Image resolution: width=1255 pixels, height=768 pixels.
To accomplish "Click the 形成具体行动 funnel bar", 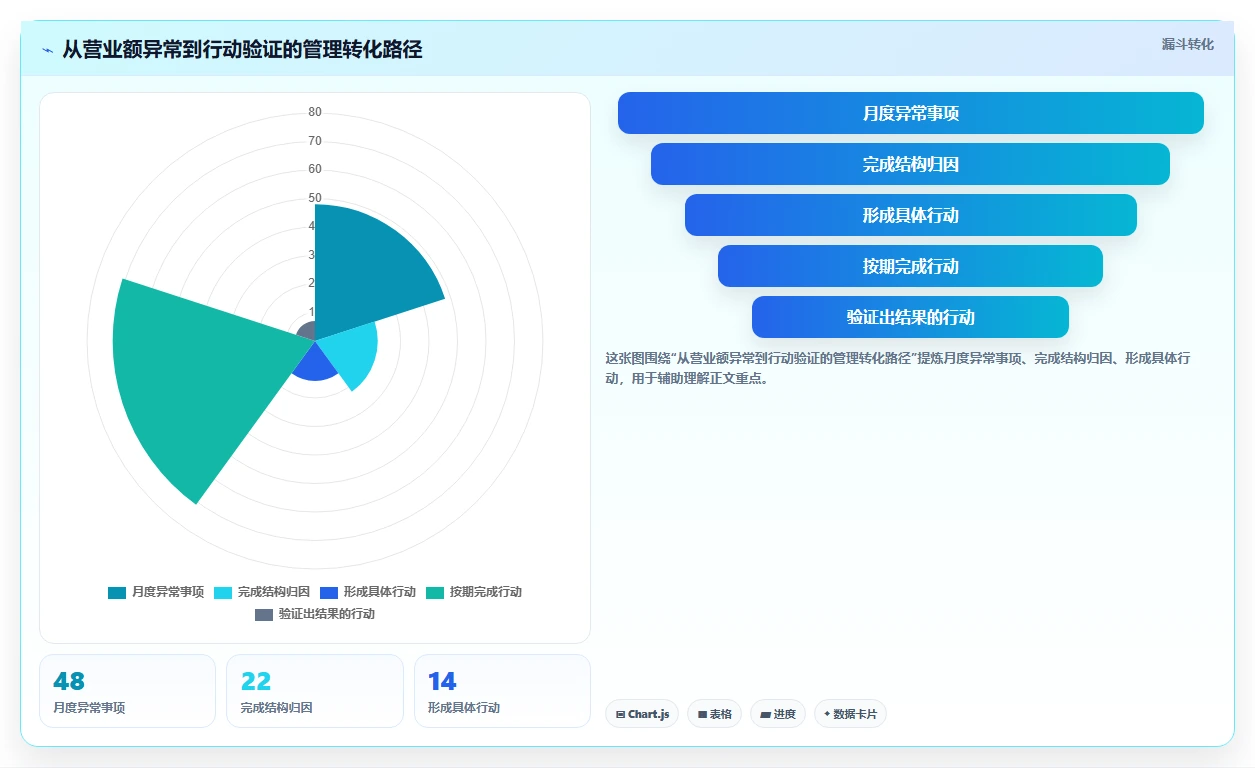I will coord(911,215).
